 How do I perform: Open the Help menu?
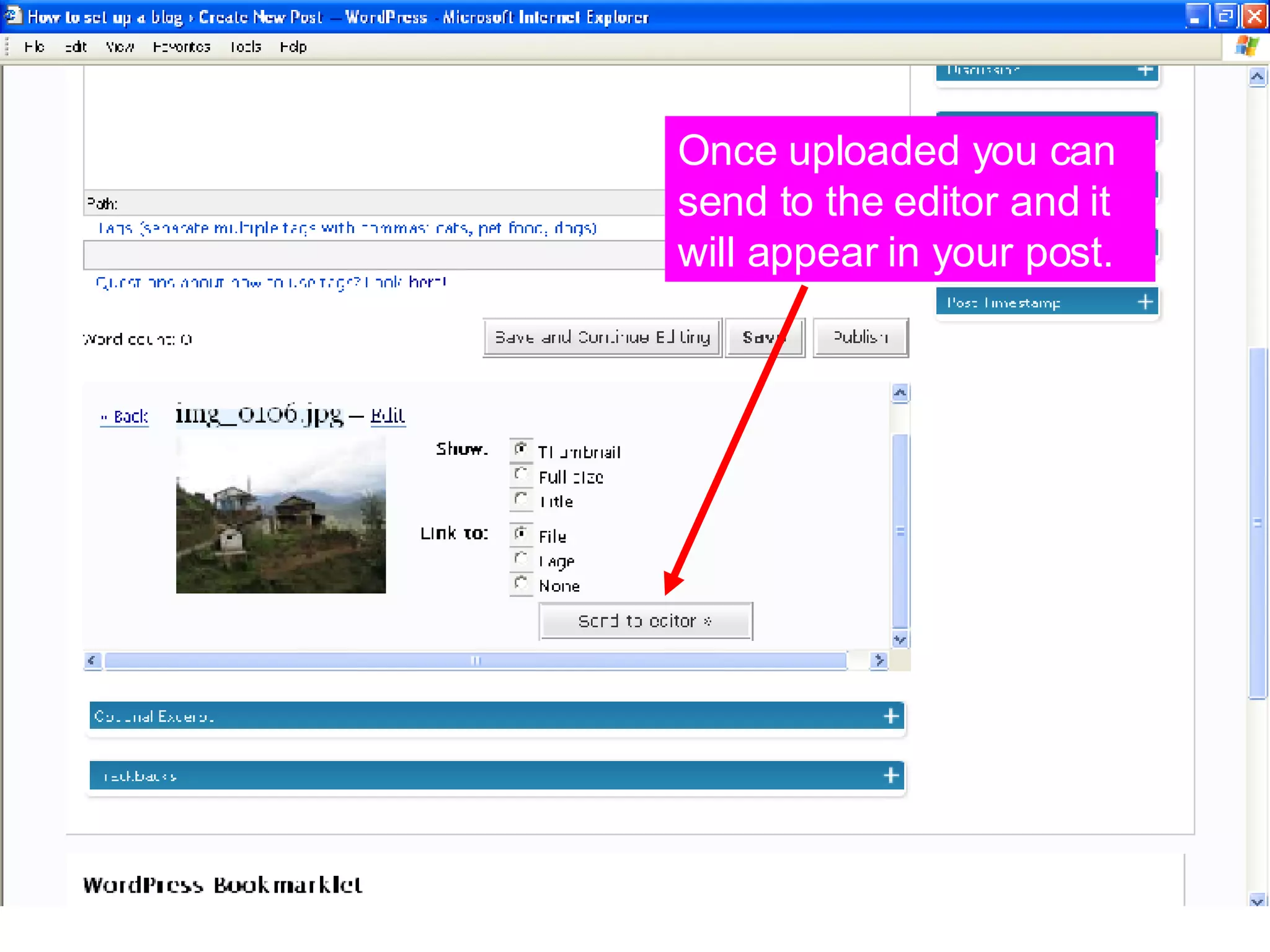[x=293, y=47]
